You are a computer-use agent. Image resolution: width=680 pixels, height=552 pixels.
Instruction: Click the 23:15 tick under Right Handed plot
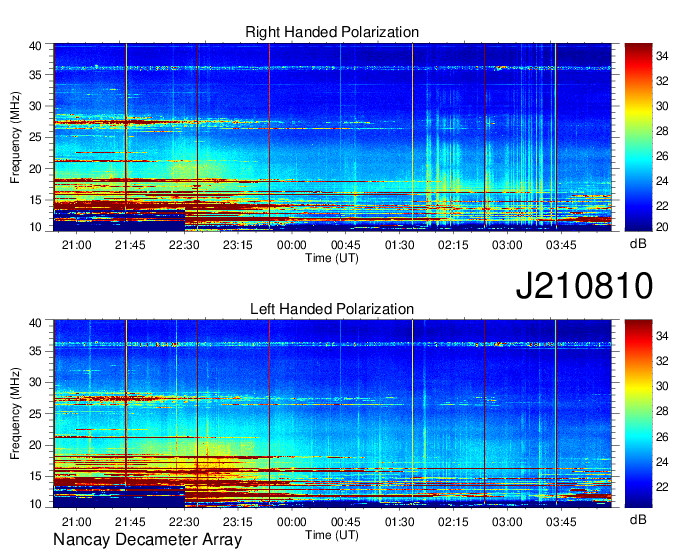point(238,245)
